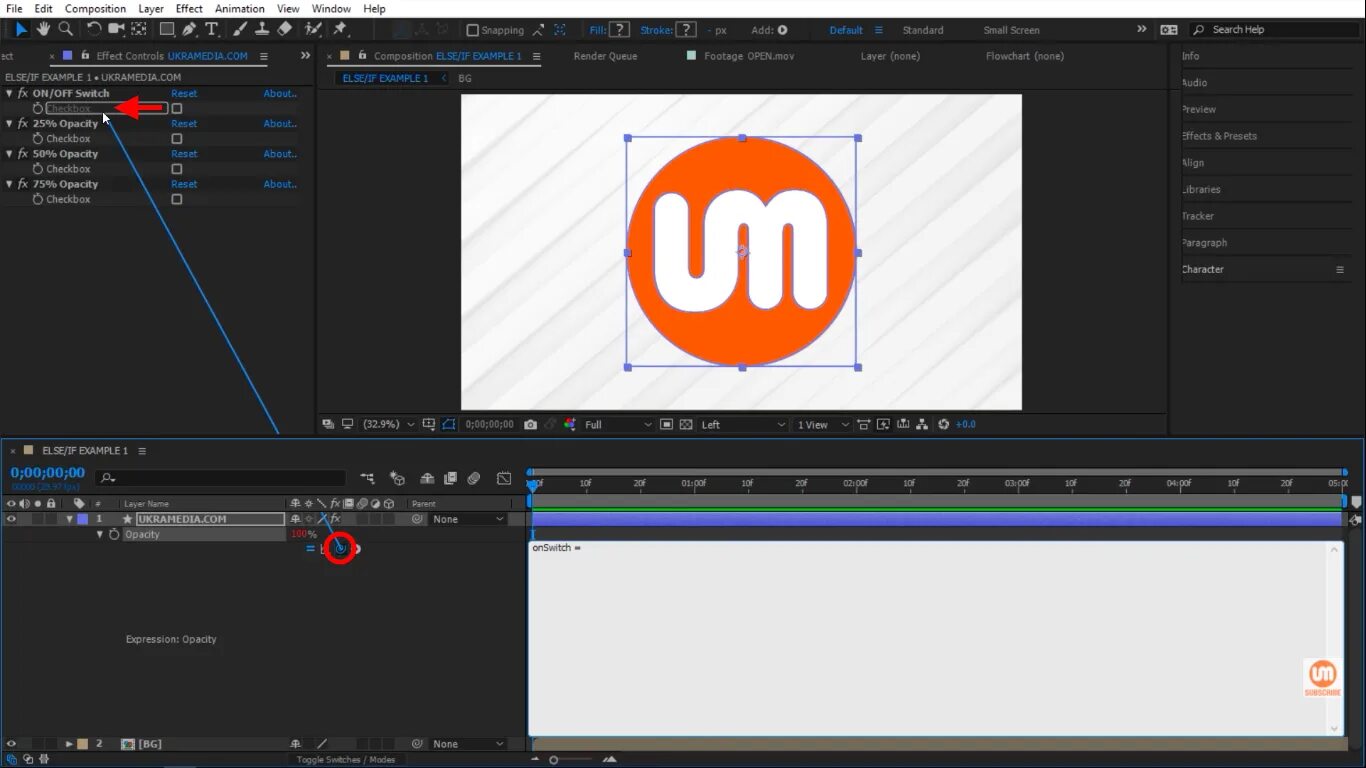Screen dimensions: 1366x768
Task: Open the Parent dropdown for UKRAMEDIA.COM
Action: coord(468,519)
